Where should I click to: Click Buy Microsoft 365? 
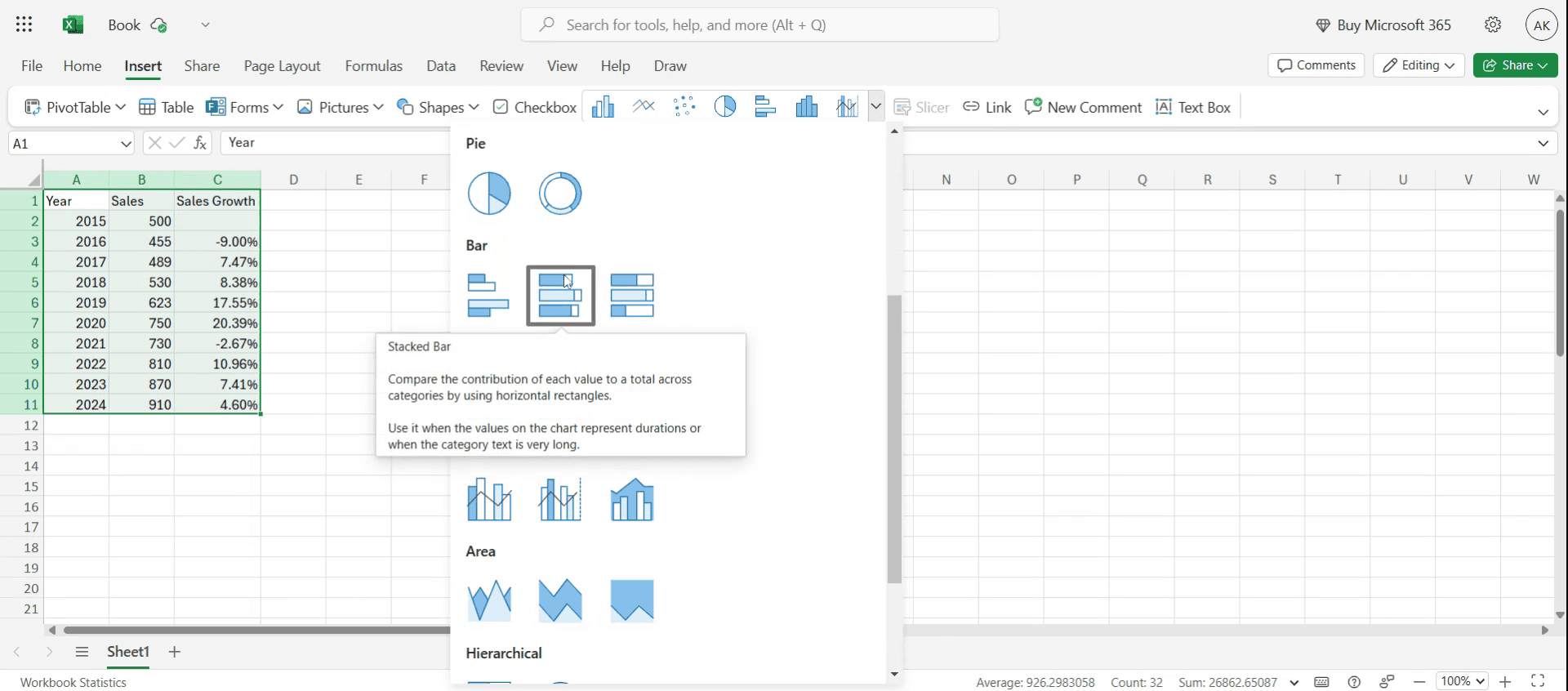pos(1383,25)
